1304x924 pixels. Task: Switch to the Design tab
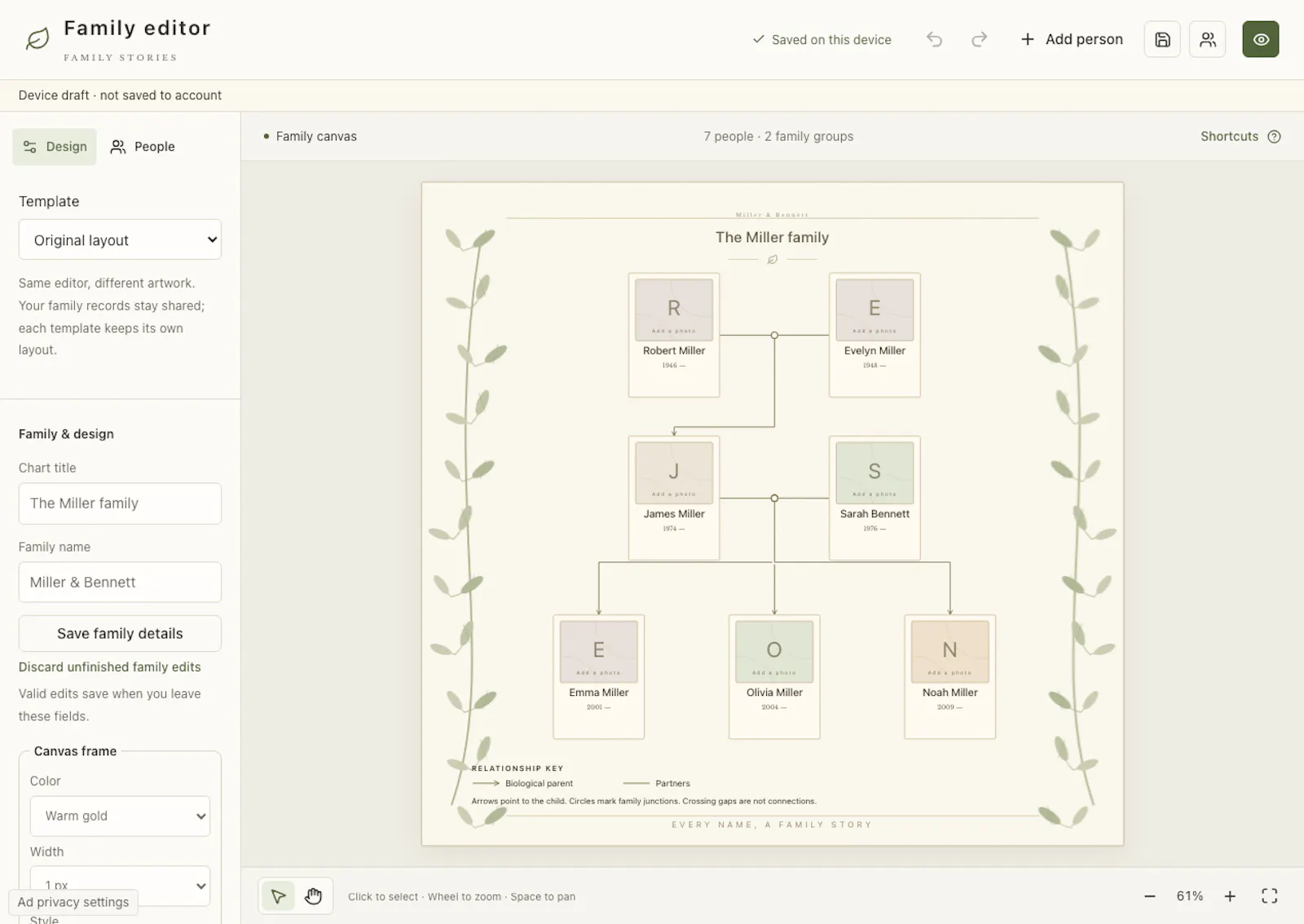pos(55,147)
